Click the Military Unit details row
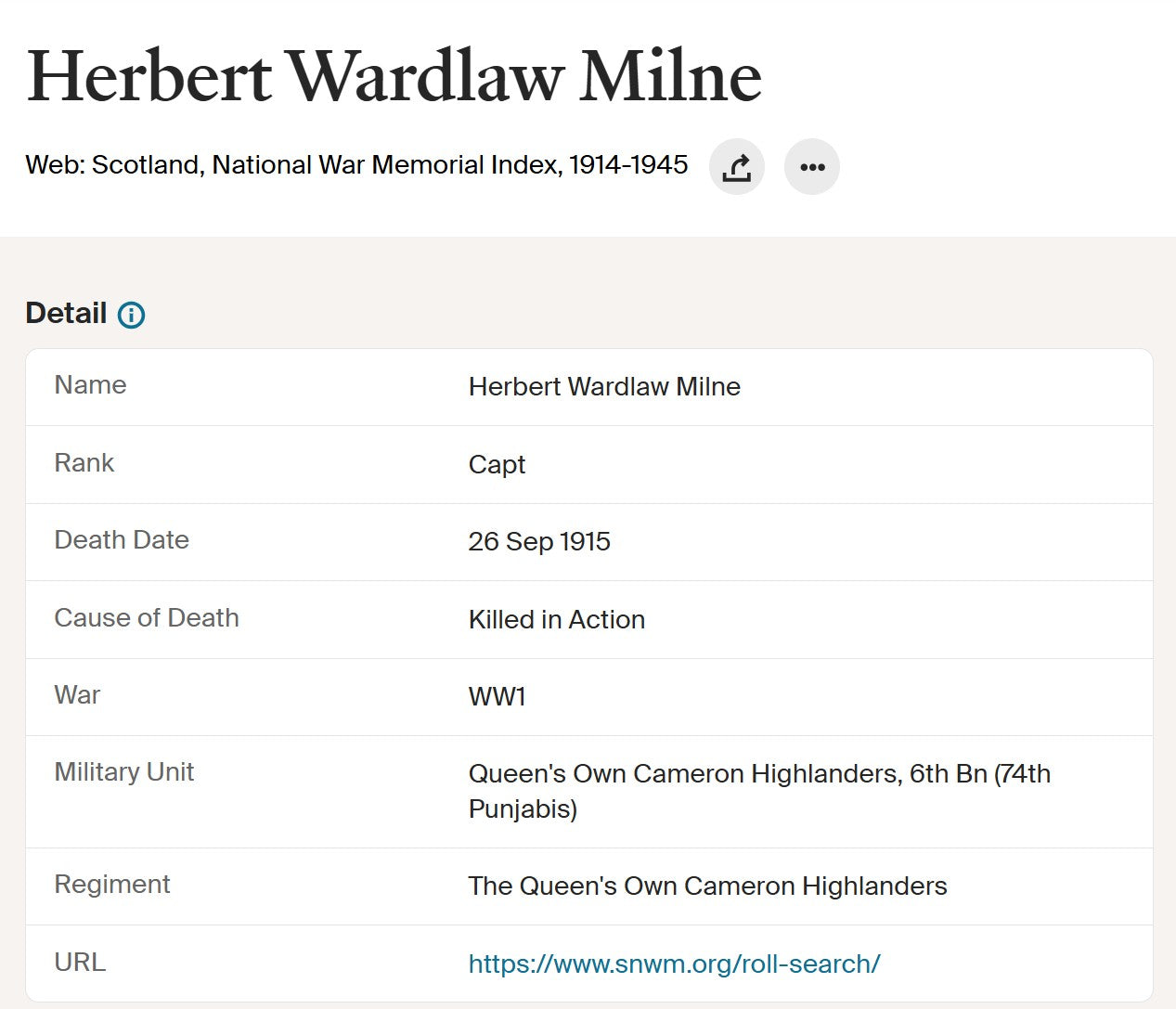Image resolution: width=1176 pixels, height=1009 pixels. click(759, 791)
